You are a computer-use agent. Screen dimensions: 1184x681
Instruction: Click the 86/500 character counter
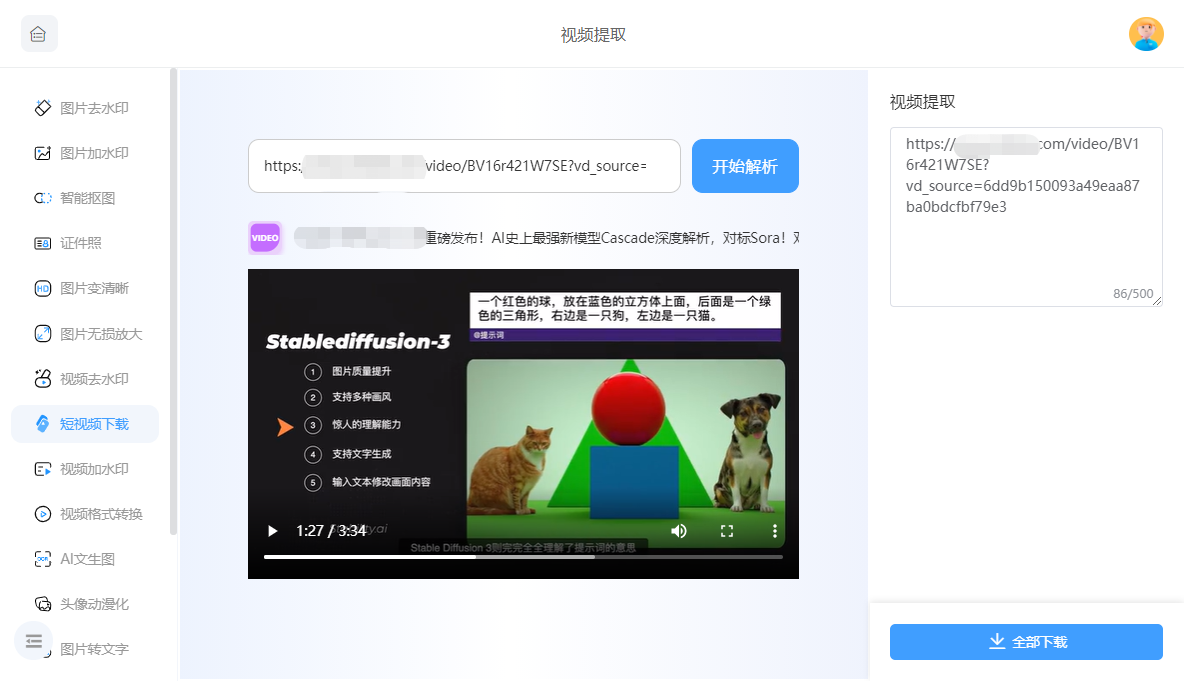point(1133,294)
